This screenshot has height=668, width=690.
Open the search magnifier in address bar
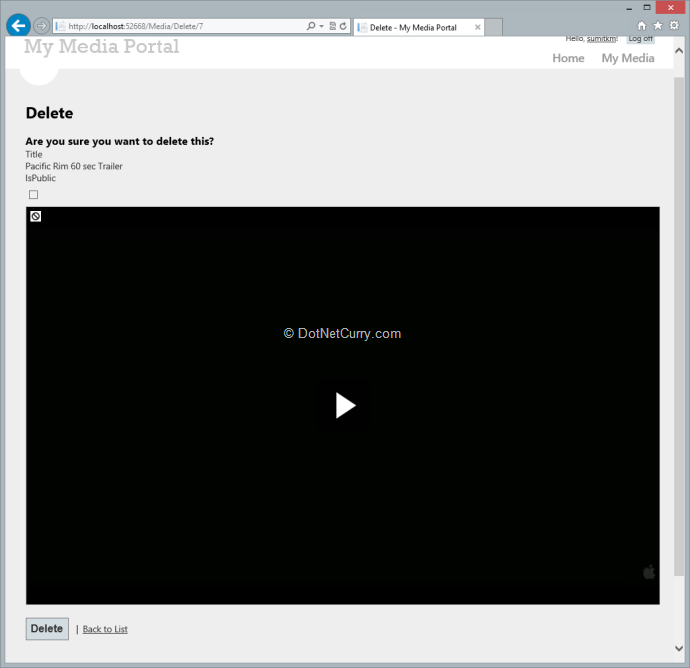(x=311, y=26)
